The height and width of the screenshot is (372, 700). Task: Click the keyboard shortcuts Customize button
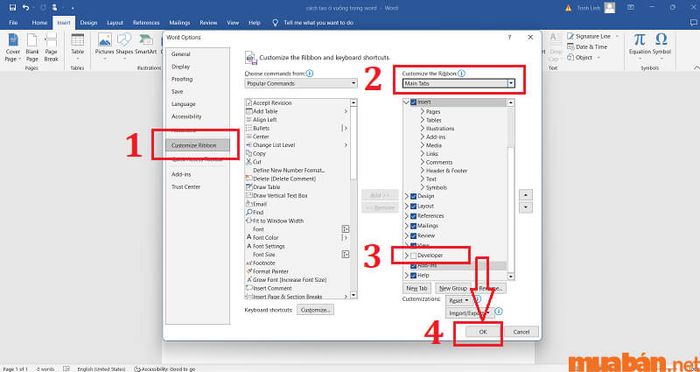(315, 309)
